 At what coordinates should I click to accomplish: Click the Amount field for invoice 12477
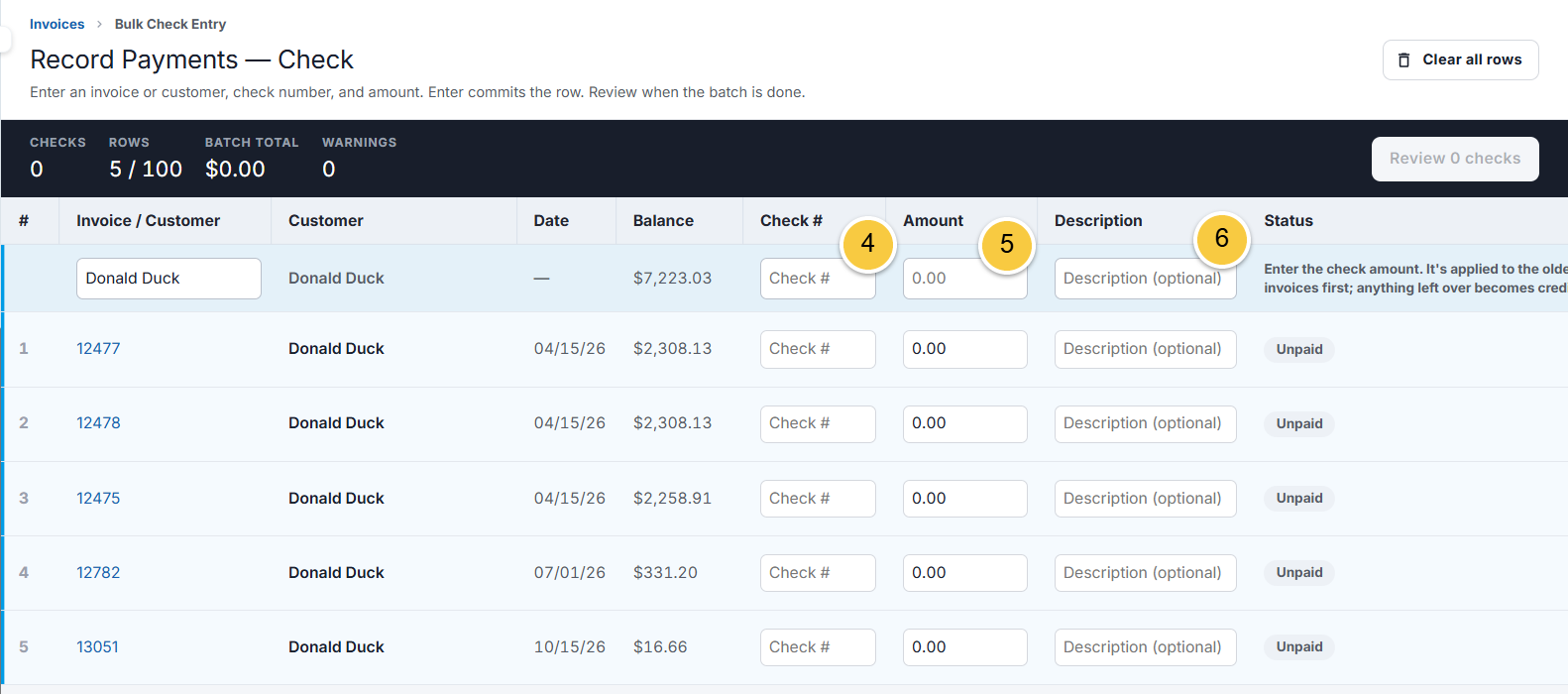tap(964, 349)
